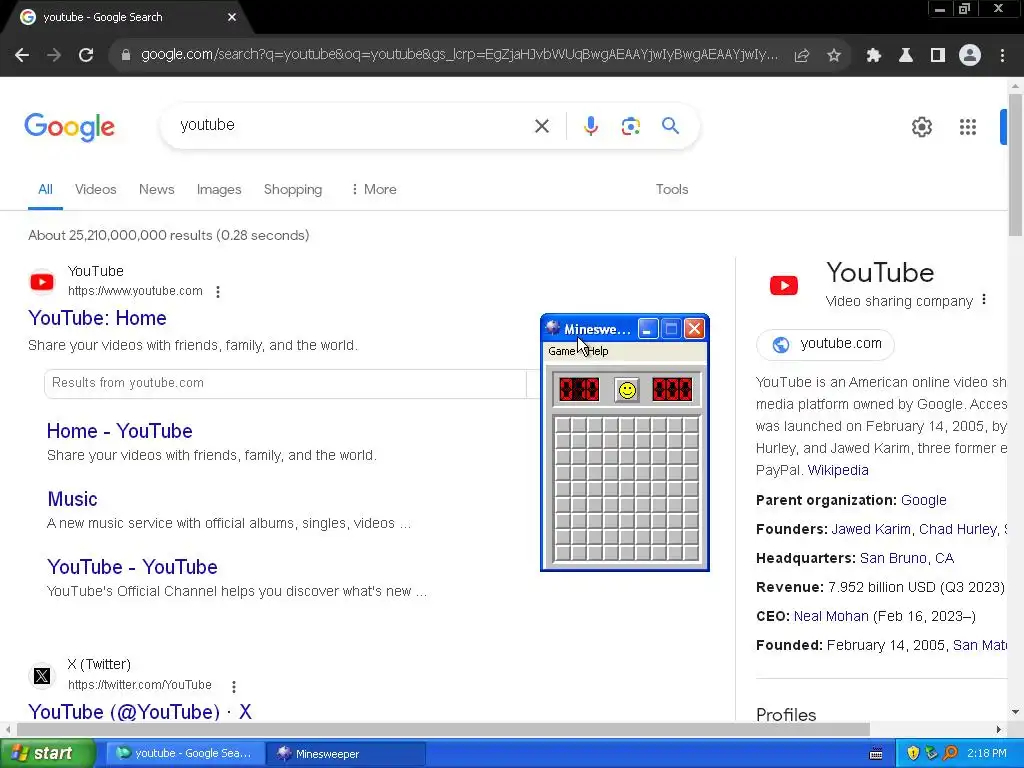Expand the More search filters

pyautogui.click(x=374, y=189)
